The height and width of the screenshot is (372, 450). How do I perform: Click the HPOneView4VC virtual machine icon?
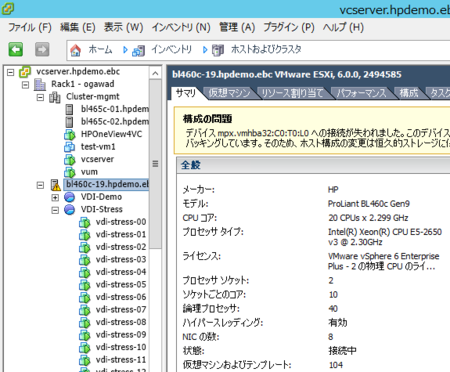[69, 135]
